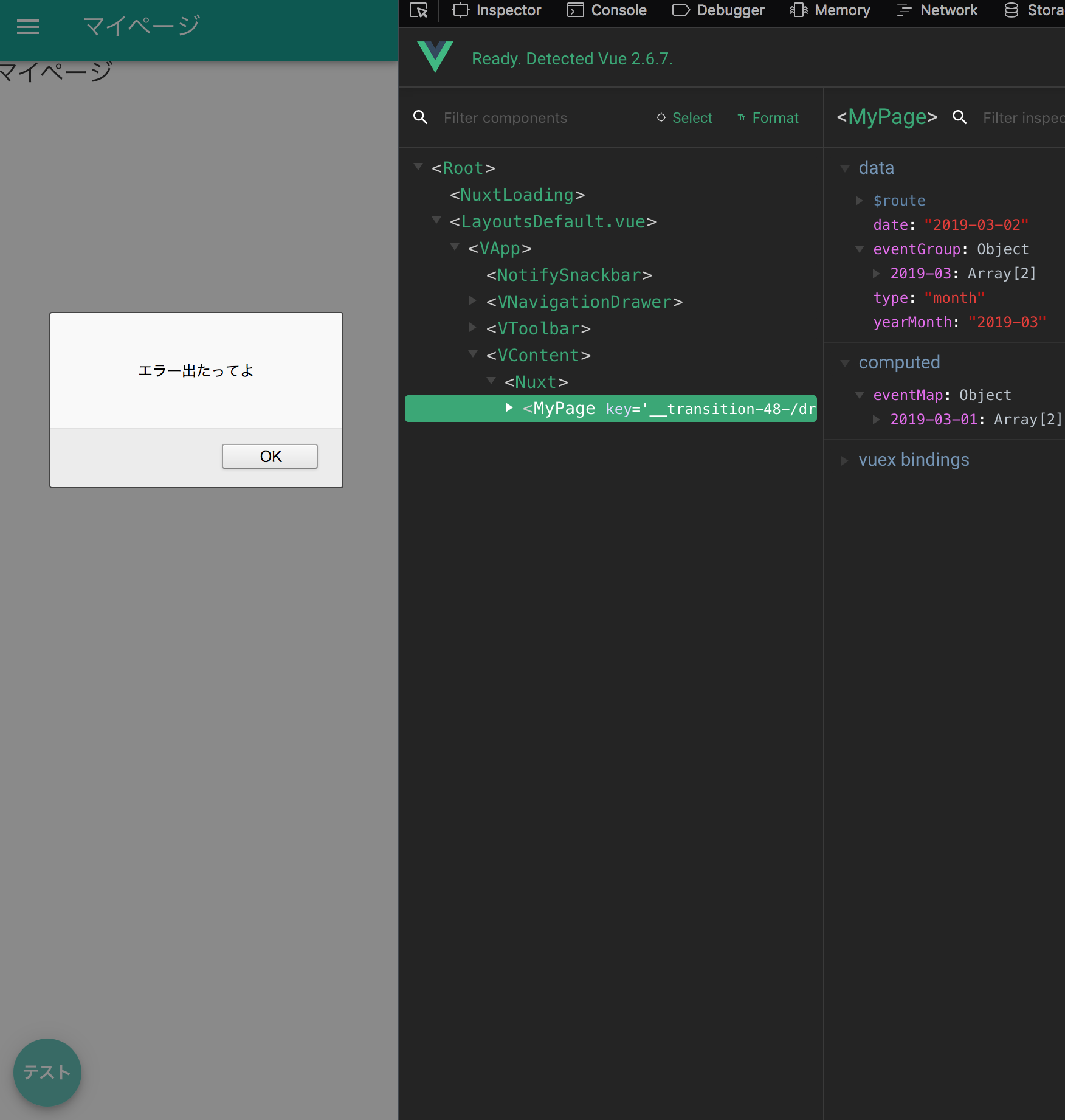Collapse the Root component node
Screen dimensions: 1065x1120
(x=418, y=167)
